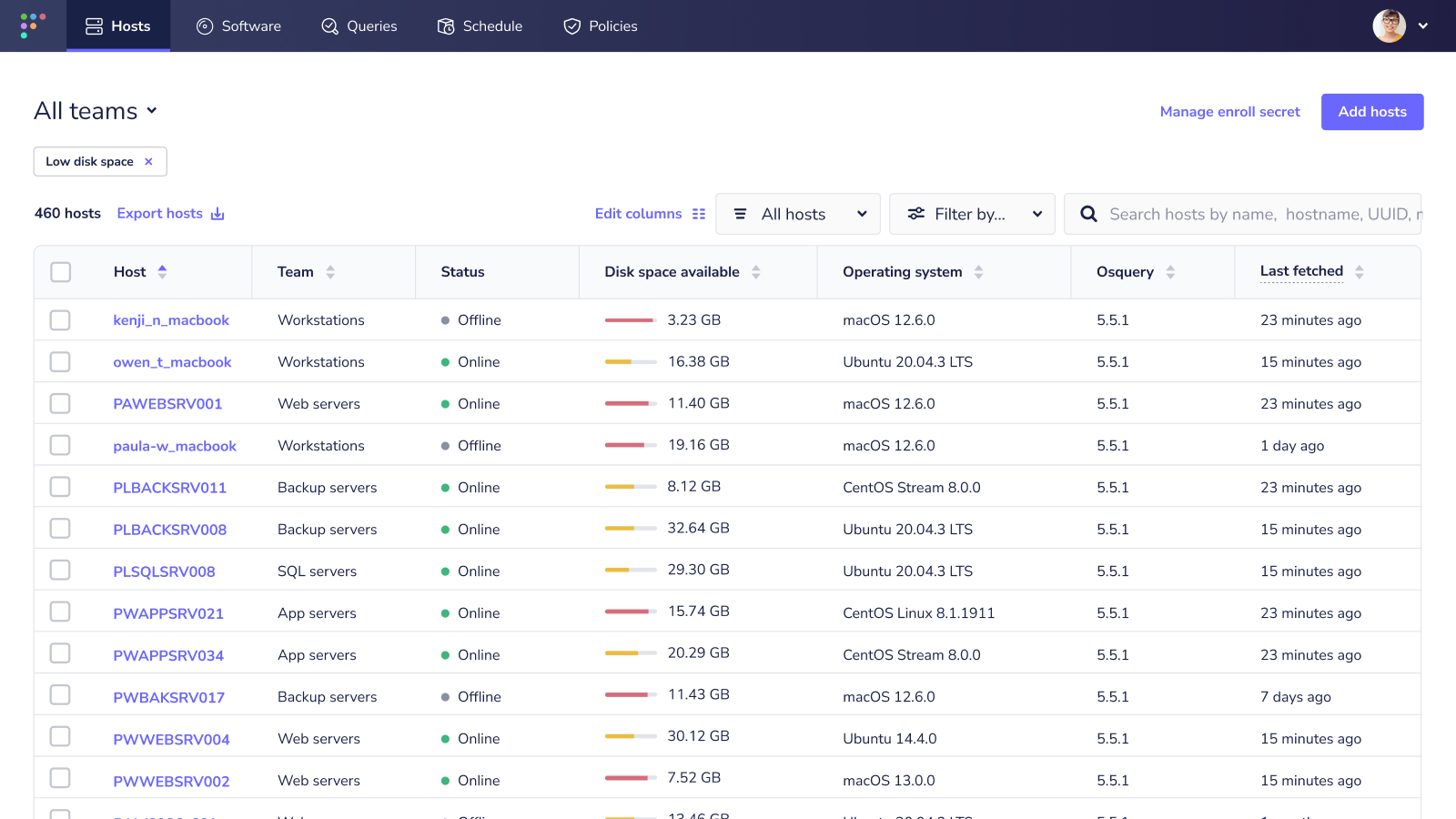Sort by Team column arrows

[x=330, y=272]
